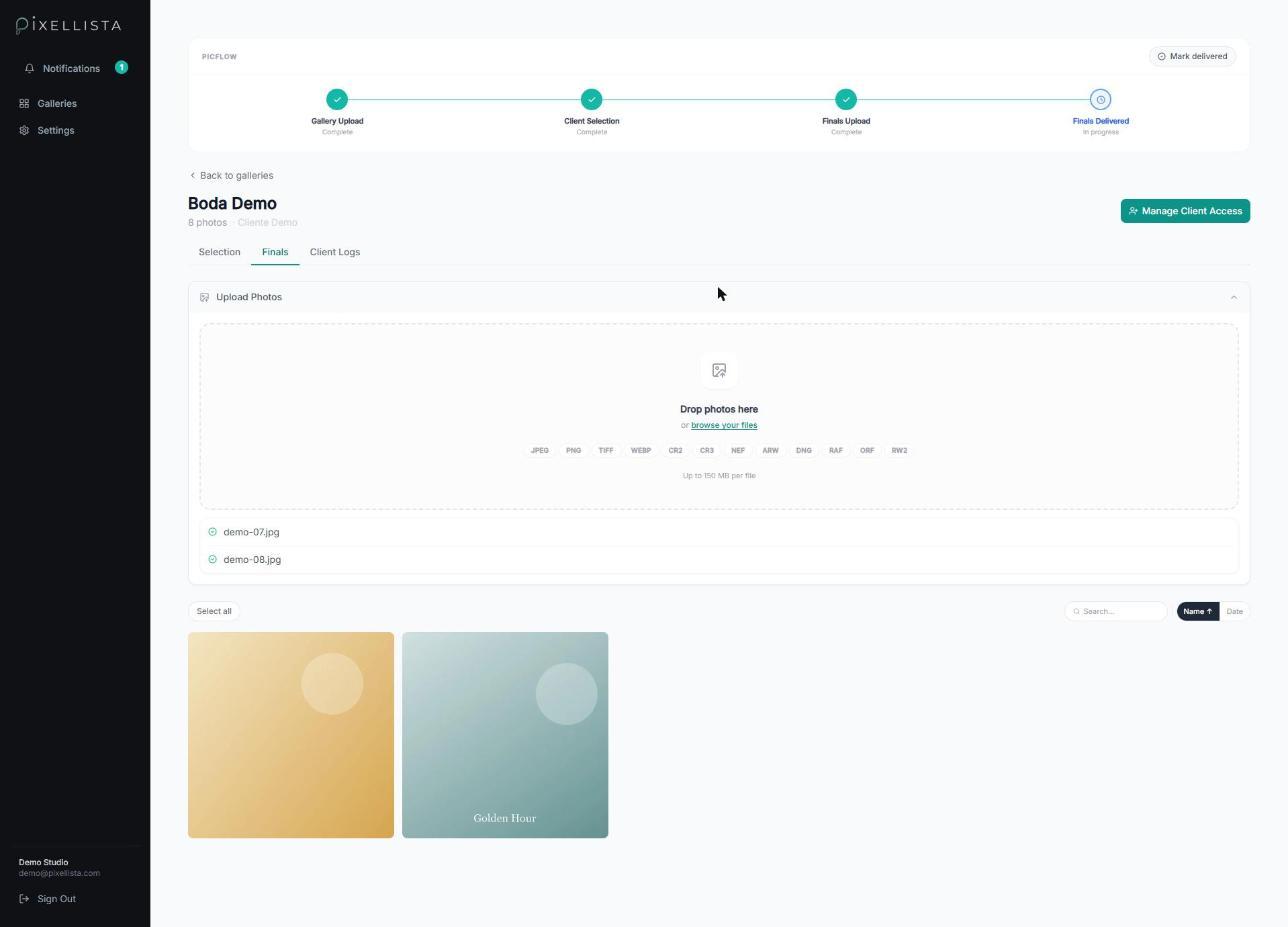Sort photos by Name
This screenshot has height=927, width=1288.
(1197, 611)
